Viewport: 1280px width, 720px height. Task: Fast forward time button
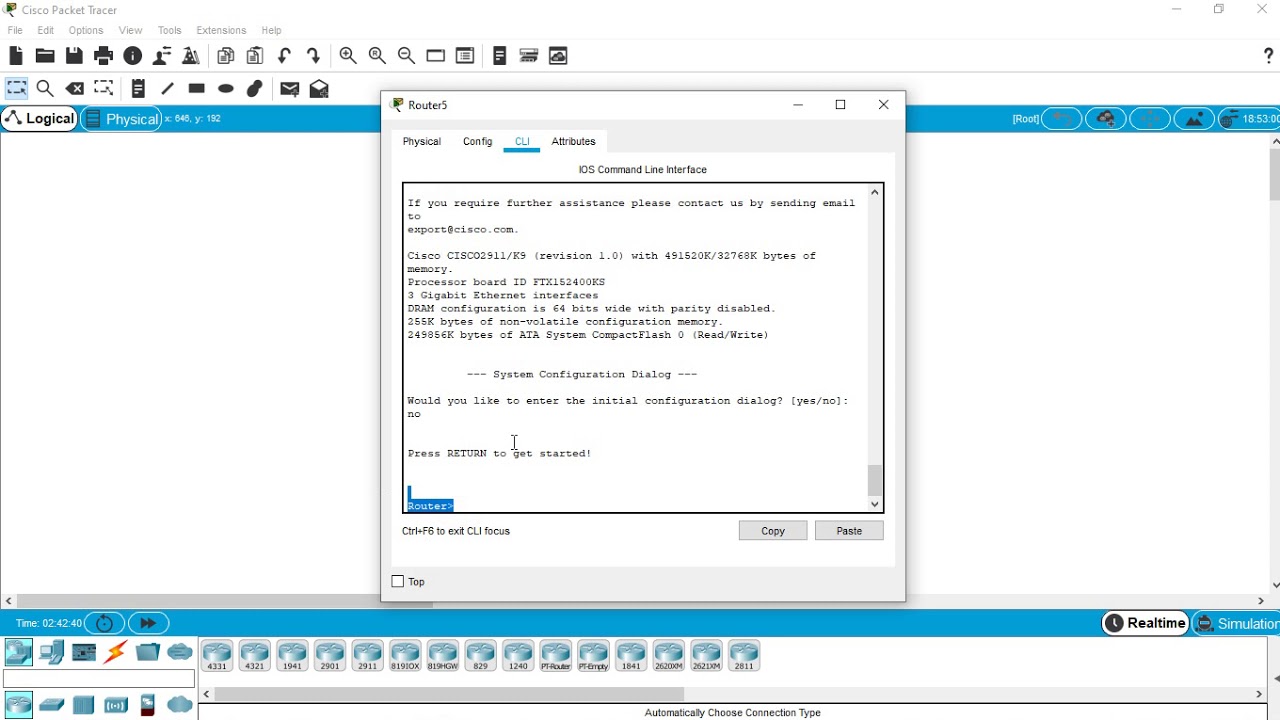pyautogui.click(x=148, y=623)
